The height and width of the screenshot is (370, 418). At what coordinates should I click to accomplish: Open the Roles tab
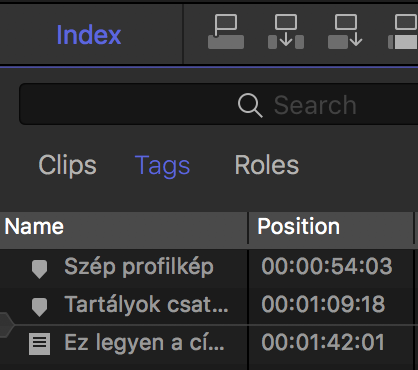(267, 165)
